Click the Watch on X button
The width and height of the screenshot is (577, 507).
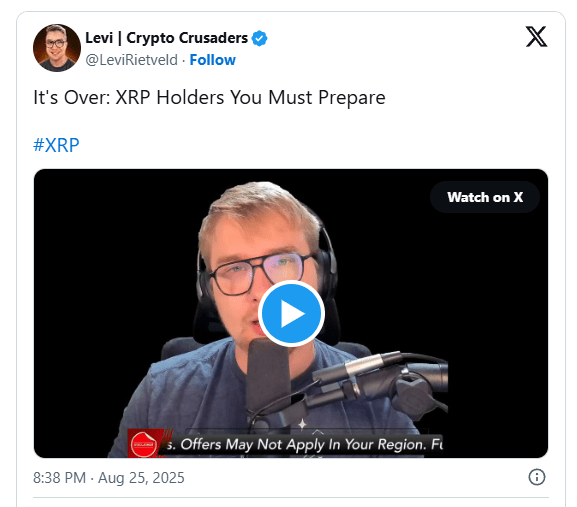point(485,197)
